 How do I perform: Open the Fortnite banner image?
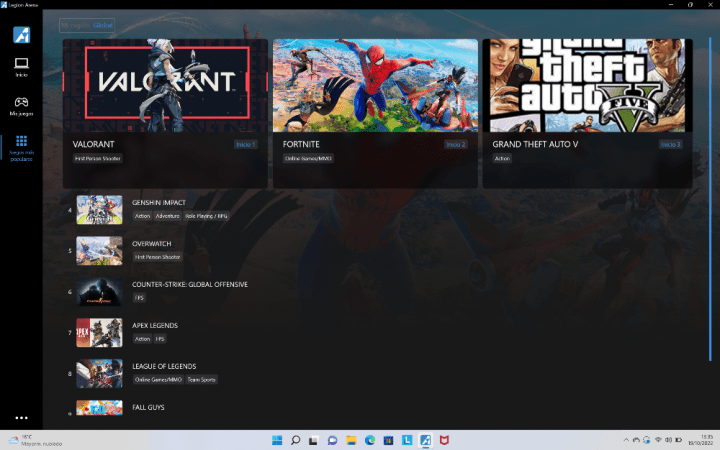click(375, 86)
